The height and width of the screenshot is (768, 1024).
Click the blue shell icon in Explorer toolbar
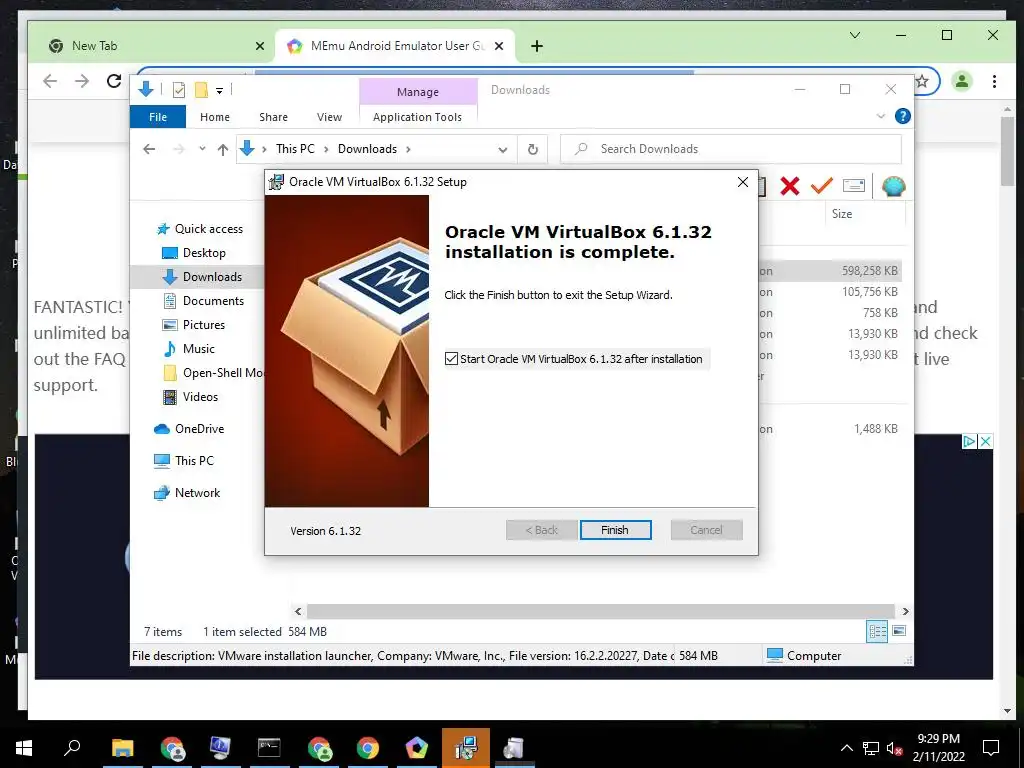click(893, 186)
